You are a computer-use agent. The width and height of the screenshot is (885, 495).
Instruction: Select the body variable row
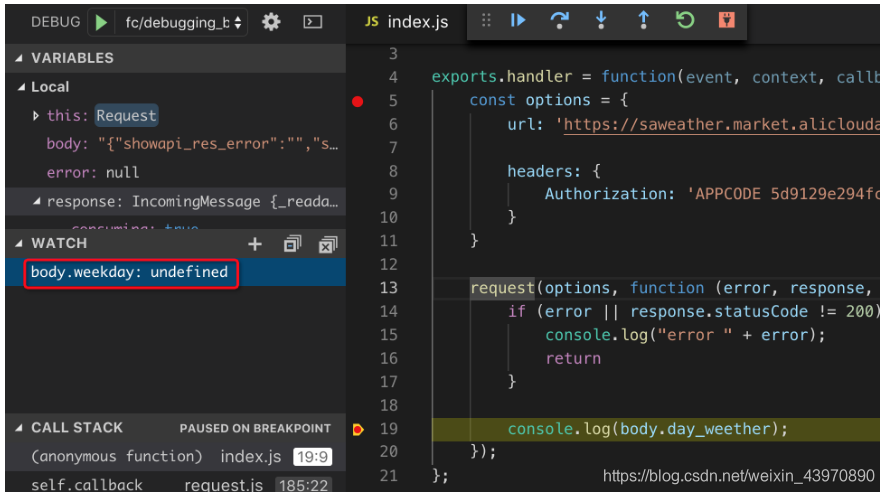coord(176,144)
